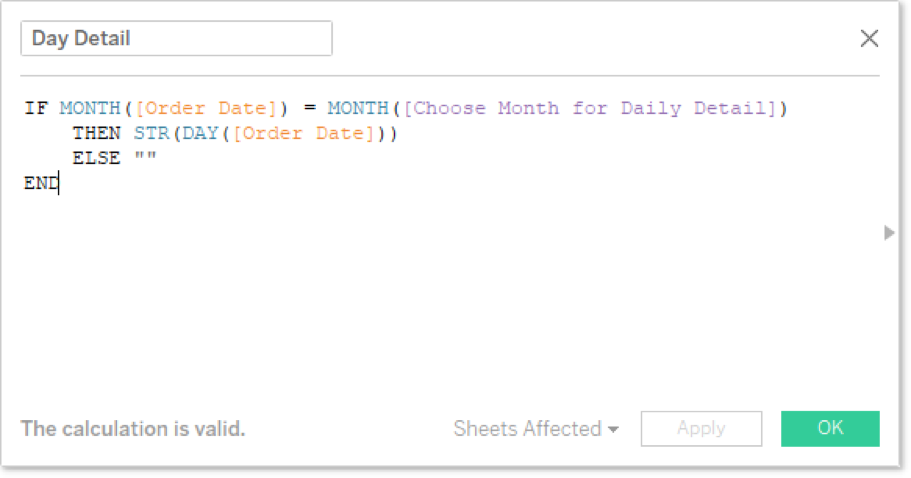Expand the function reference panel arrow

click(x=889, y=233)
